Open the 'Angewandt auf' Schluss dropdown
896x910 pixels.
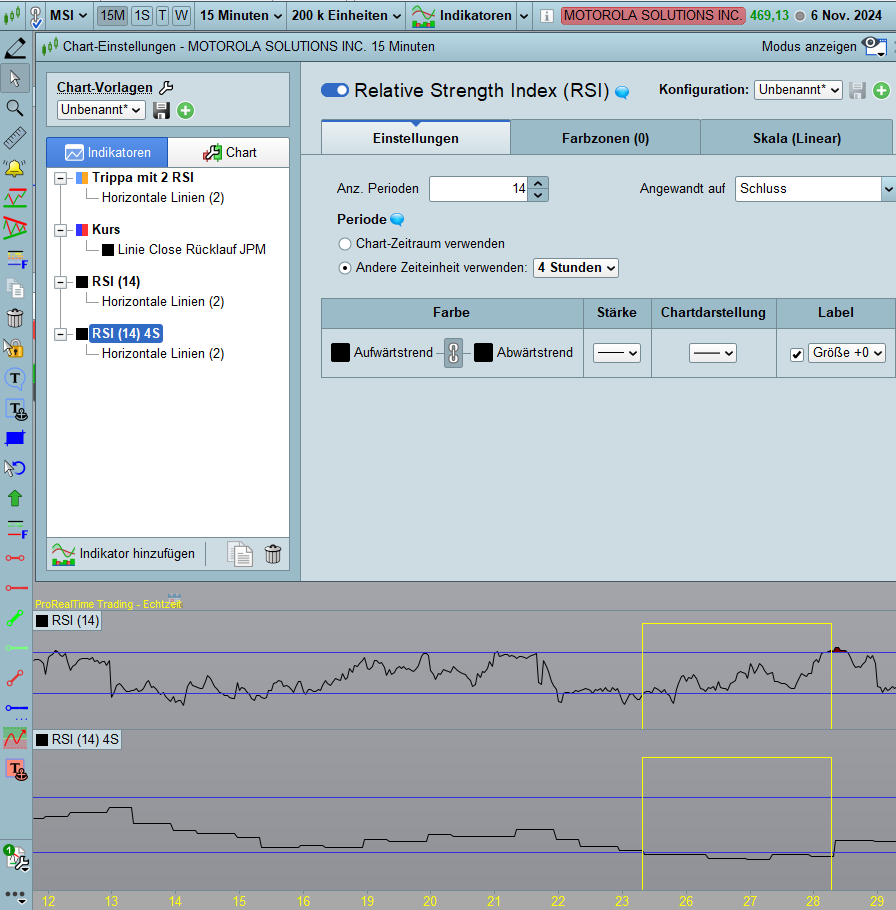point(815,188)
